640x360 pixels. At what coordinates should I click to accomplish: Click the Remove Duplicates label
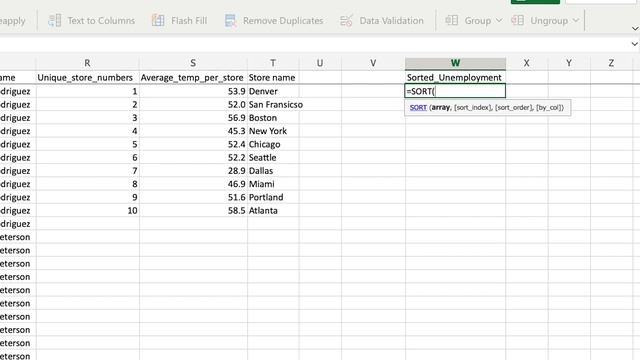(x=283, y=20)
